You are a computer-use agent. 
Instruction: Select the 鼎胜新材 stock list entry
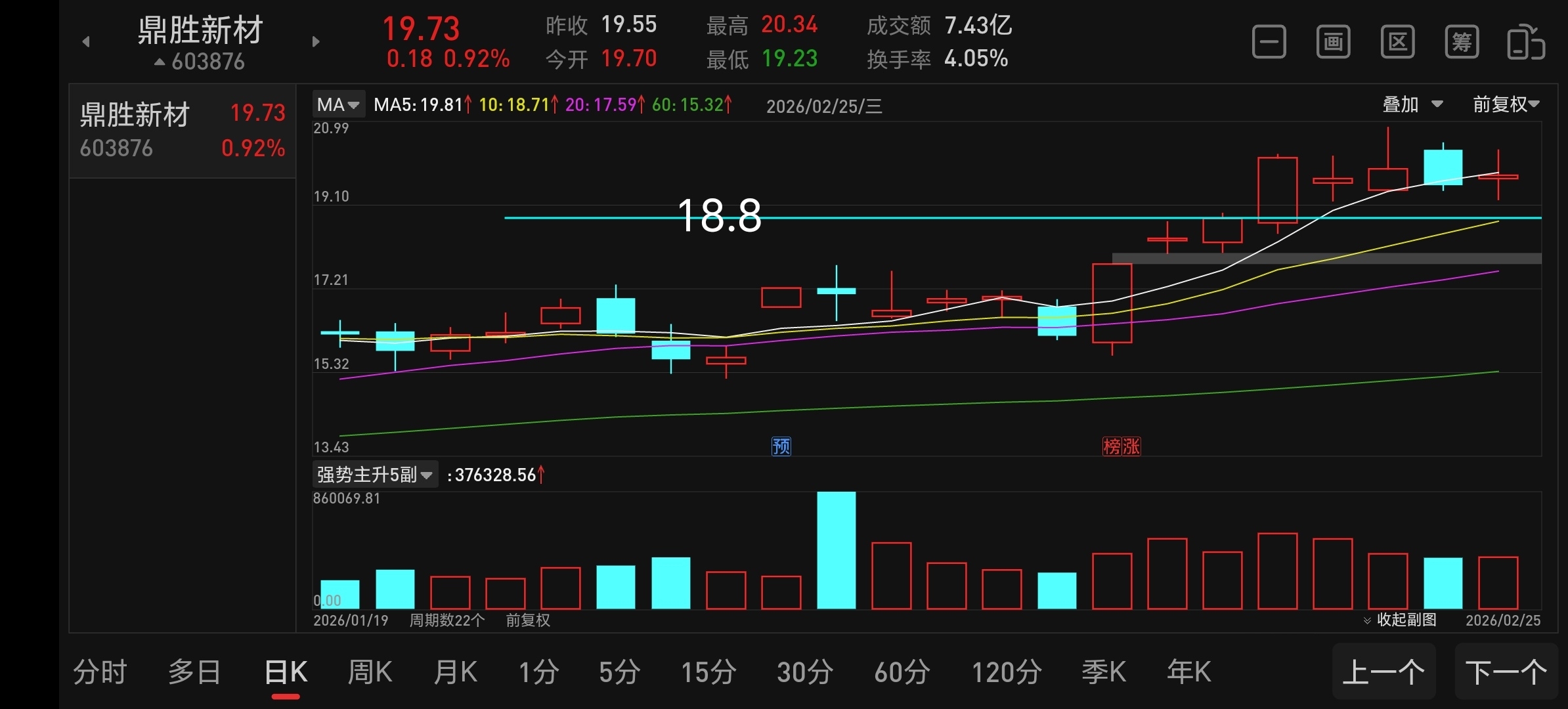[x=183, y=130]
